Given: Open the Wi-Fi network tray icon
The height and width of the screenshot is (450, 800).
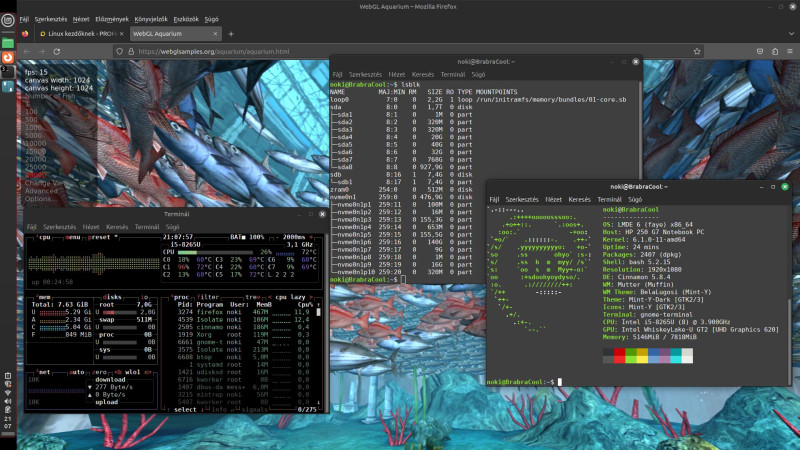Looking at the screenshot, I should click(8, 393).
